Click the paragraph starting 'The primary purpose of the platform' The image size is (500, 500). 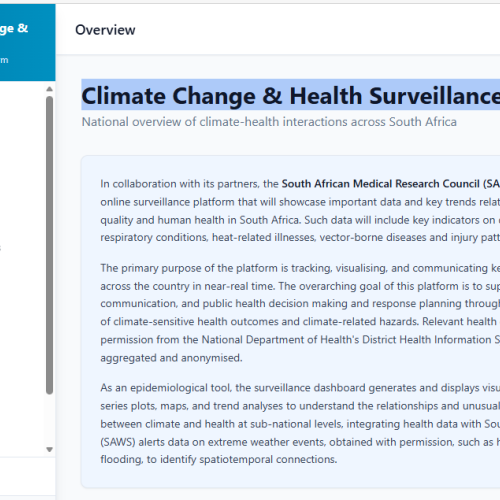(300, 313)
